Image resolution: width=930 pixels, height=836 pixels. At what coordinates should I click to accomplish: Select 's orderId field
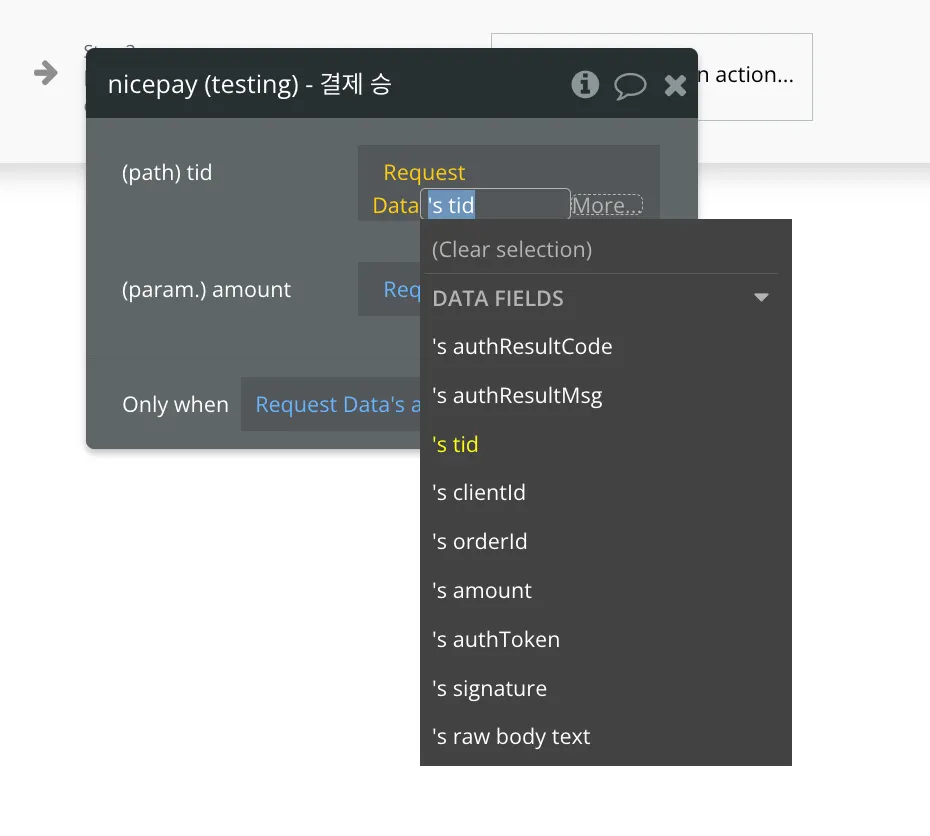click(479, 541)
